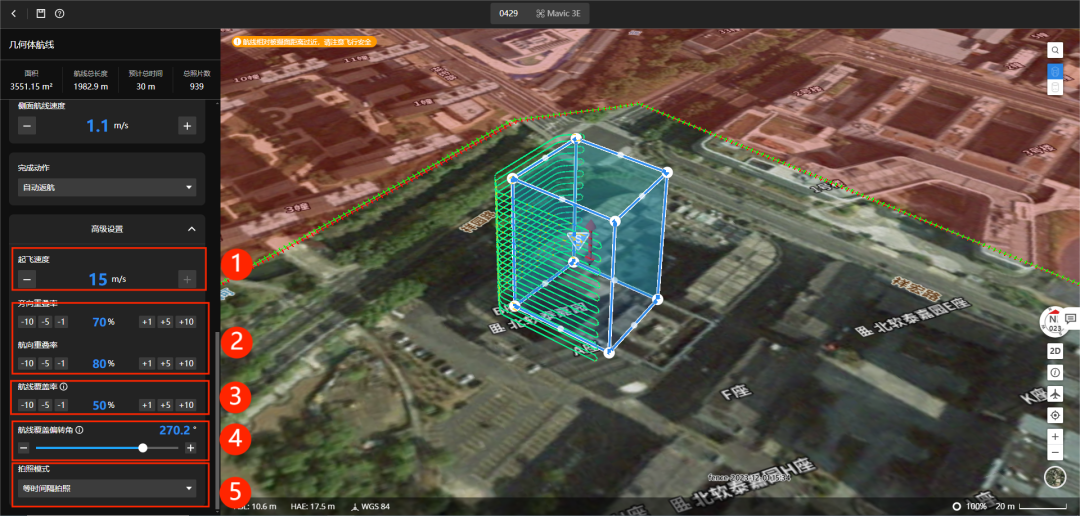This screenshot has width=1080, height=516.
Task: Open the map search magnifier icon
Action: click(1055, 50)
